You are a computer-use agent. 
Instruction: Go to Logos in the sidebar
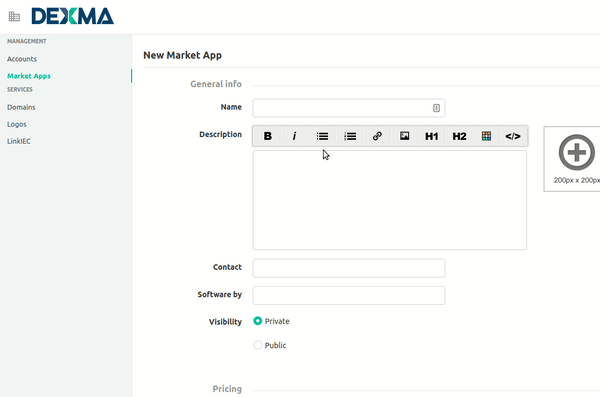(16, 124)
